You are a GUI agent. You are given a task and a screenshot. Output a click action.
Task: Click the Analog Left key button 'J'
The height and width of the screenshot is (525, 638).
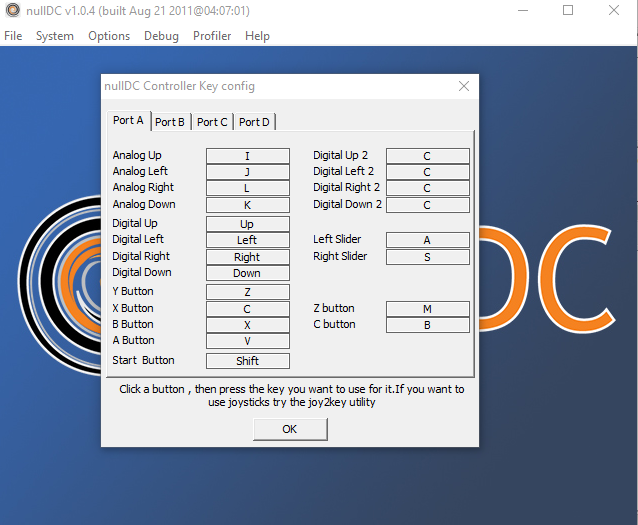click(247, 172)
